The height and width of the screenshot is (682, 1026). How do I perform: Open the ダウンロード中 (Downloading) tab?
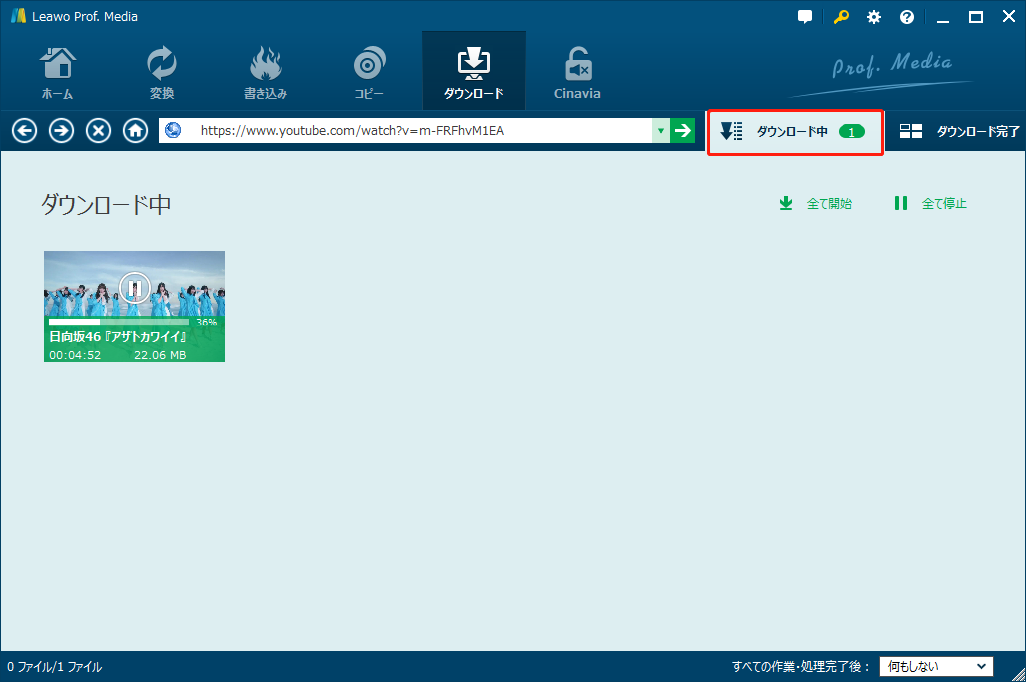[x=795, y=132]
